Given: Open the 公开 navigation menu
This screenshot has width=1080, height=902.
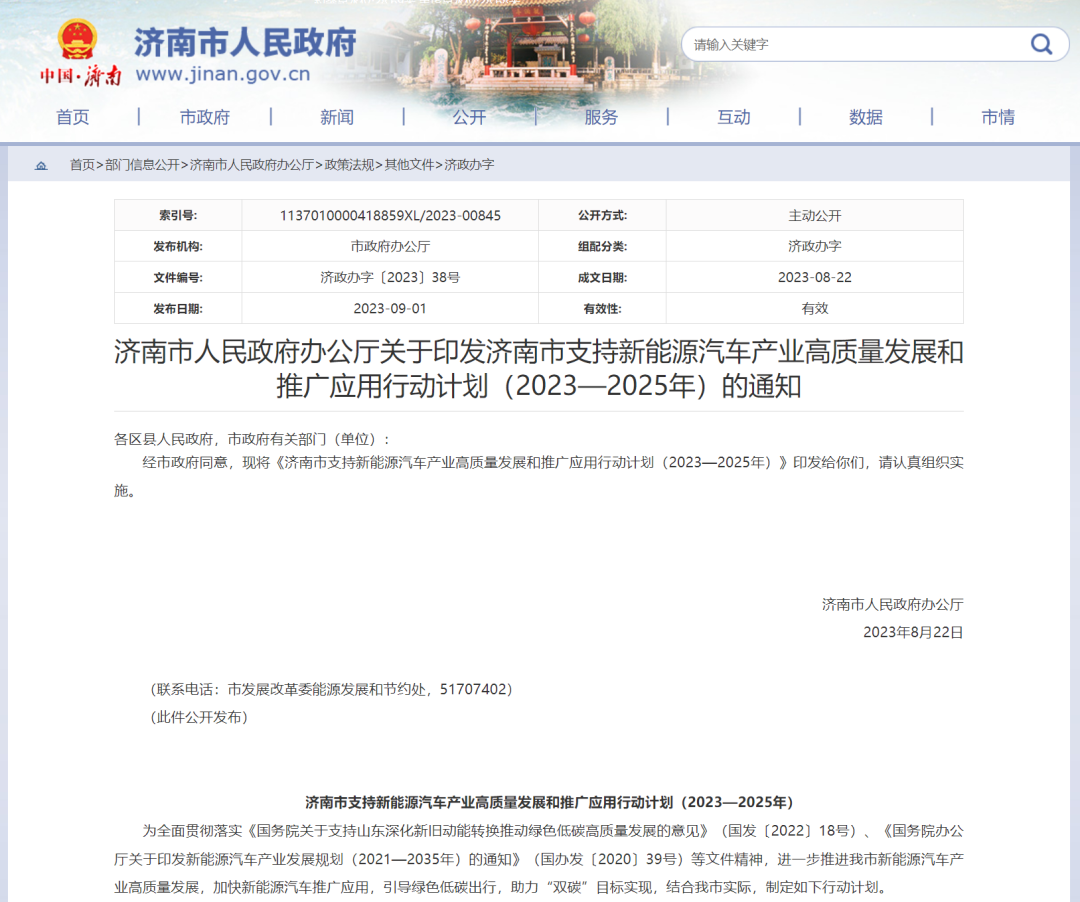Looking at the screenshot, I should [469, 117].
